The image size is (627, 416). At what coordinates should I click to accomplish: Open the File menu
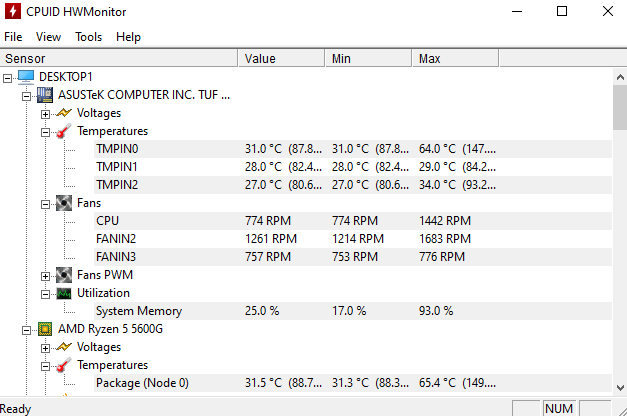[x=13, y=37]
